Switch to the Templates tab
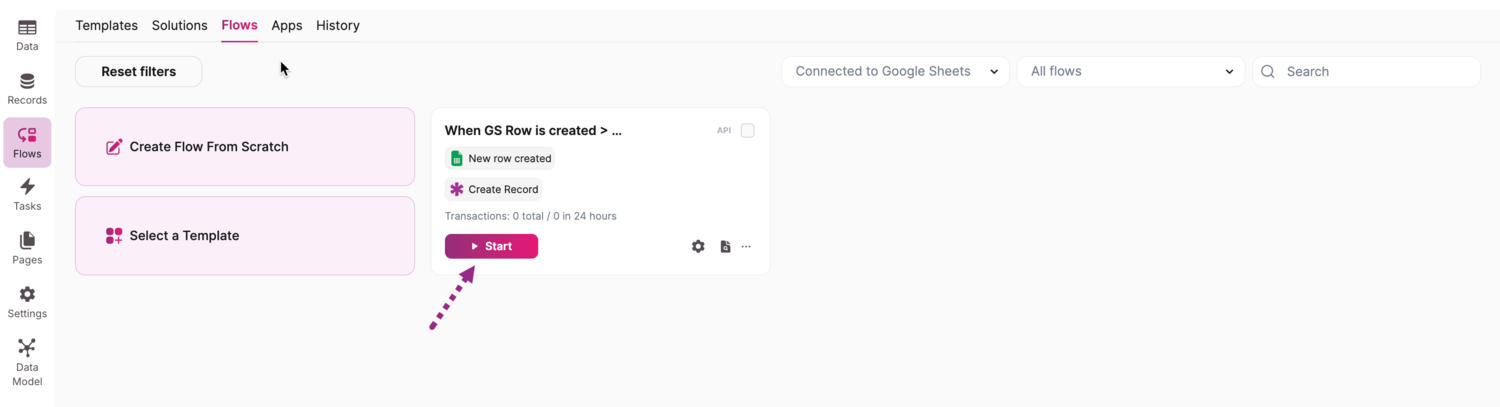Screen dimensions: 1500x407 click(x=106, y=26)
